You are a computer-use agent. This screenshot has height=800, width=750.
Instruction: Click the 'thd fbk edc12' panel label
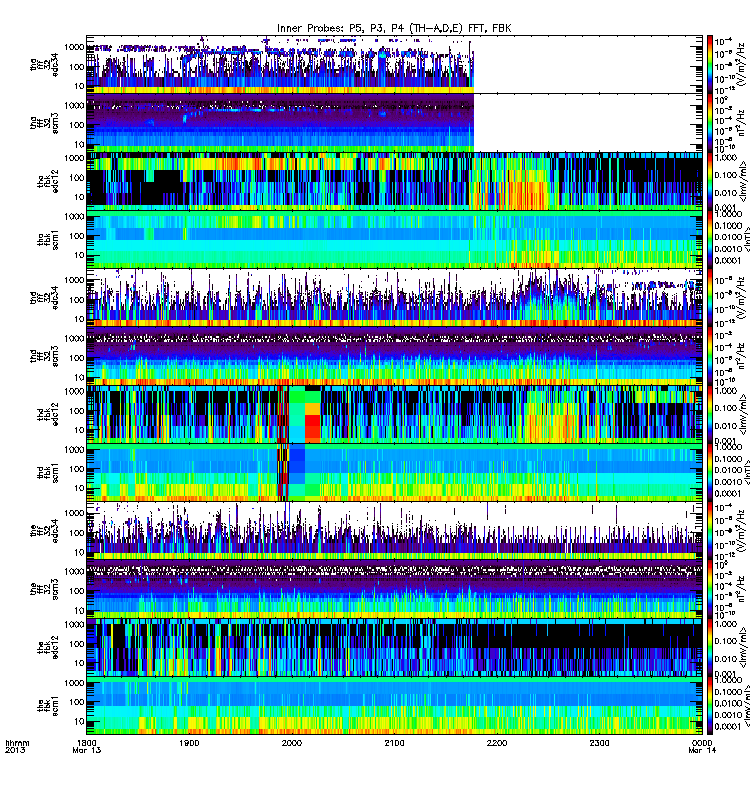pyautogui.click(x=48, y=414)
